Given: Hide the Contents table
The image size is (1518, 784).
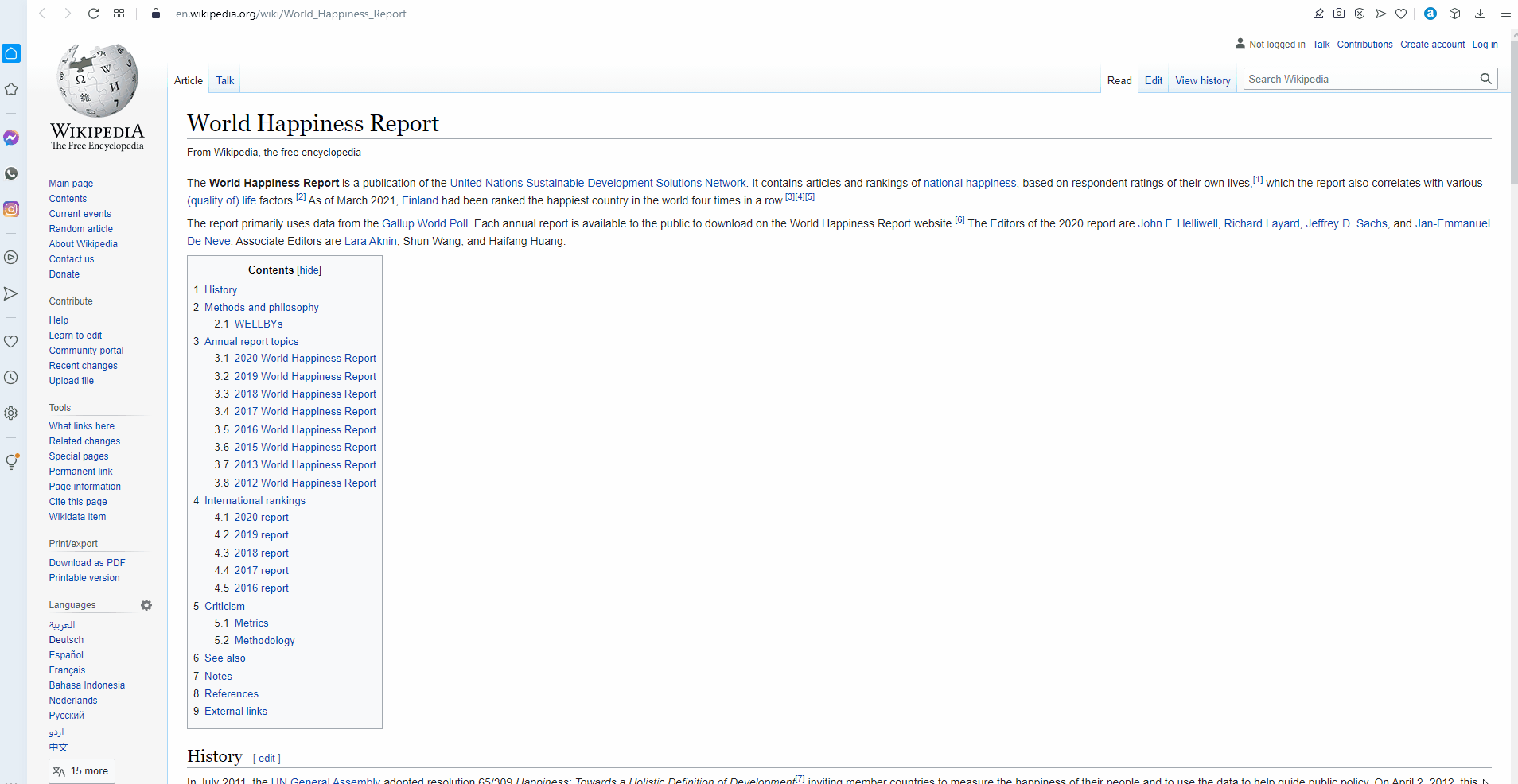Looking at the screenshot, I should click(309, 270).
